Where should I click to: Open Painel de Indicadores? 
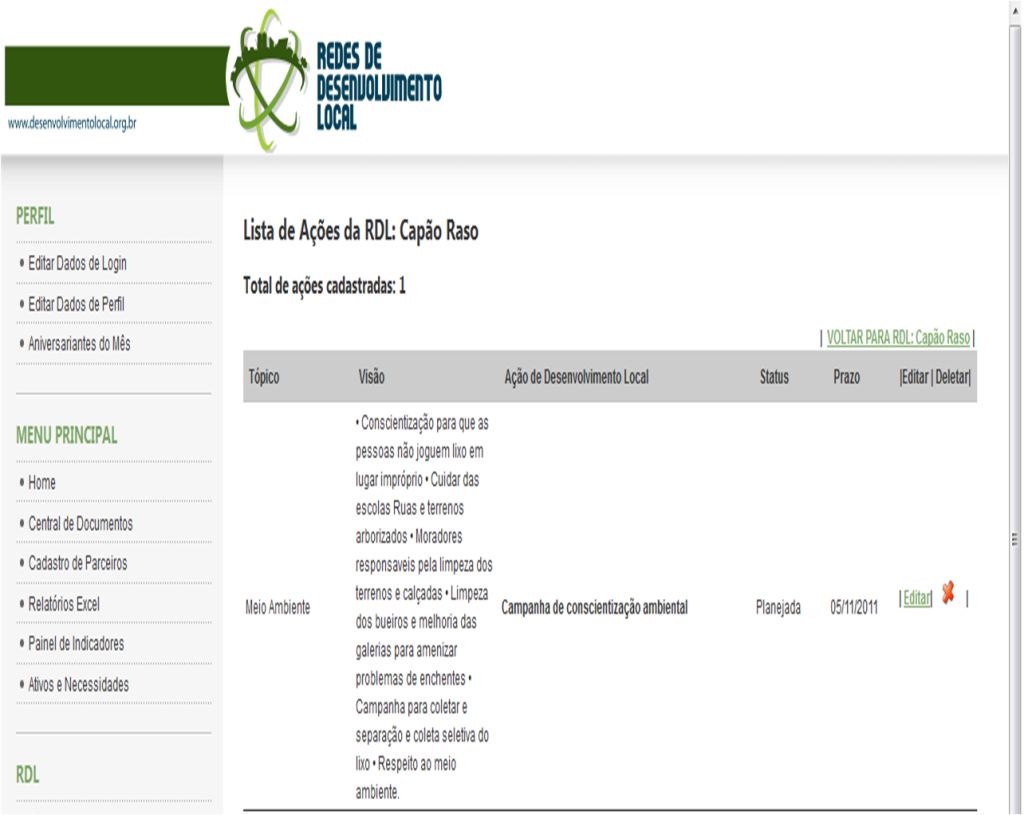click(76, 644)
